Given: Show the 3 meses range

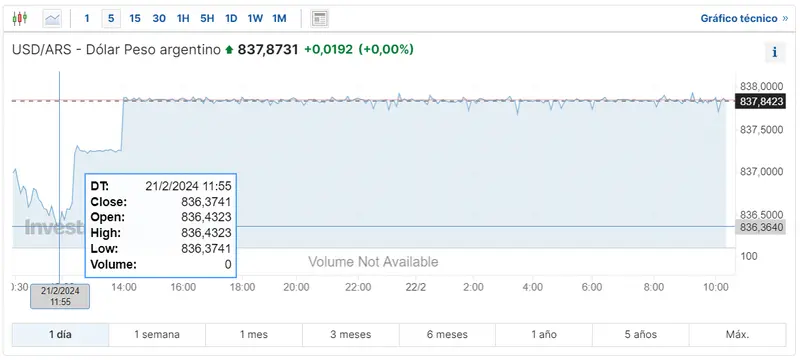Looking at the screenshot, I should (x=351, y=335).
